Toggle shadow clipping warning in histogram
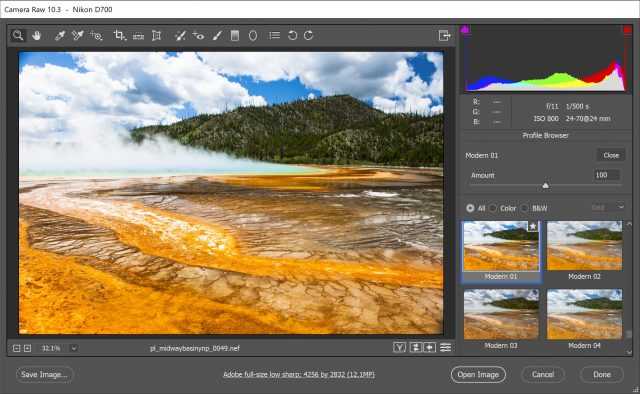 pos(465,29)
